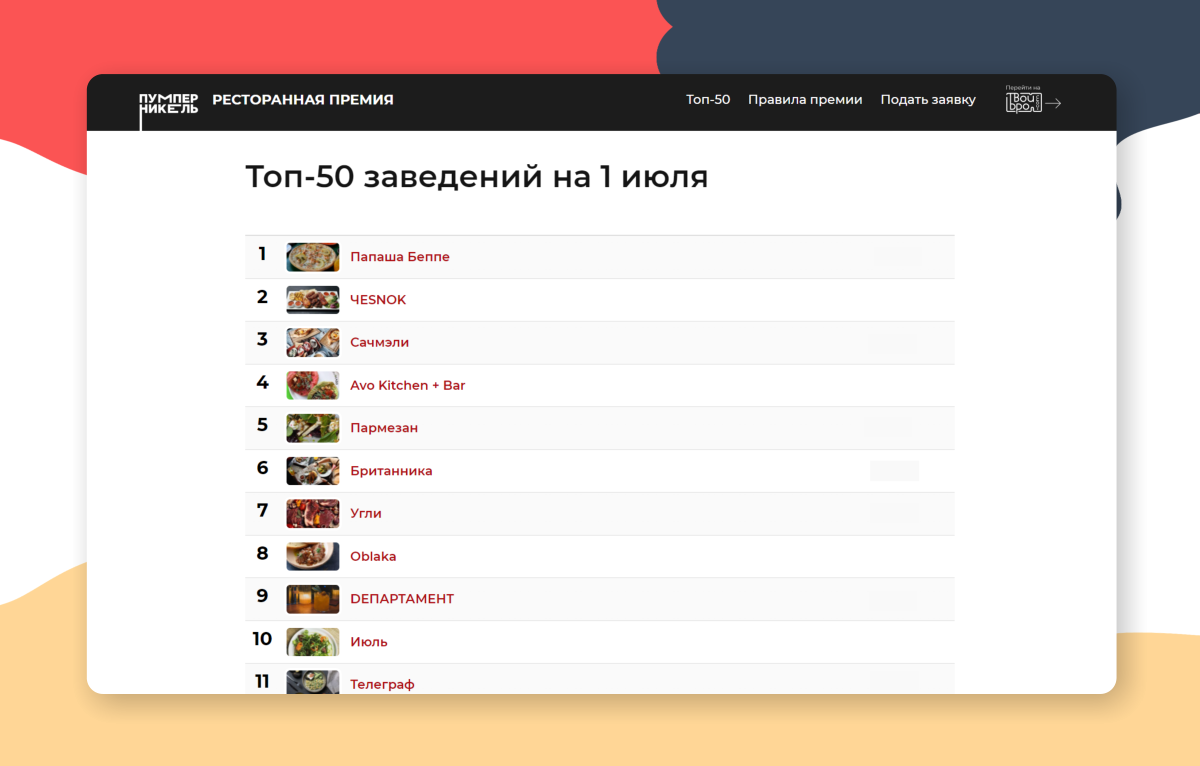The height and width of the screenshot is (766, 1200).
Task: Click the Пумперникель logo in header
Action: (x=168, y=103)
